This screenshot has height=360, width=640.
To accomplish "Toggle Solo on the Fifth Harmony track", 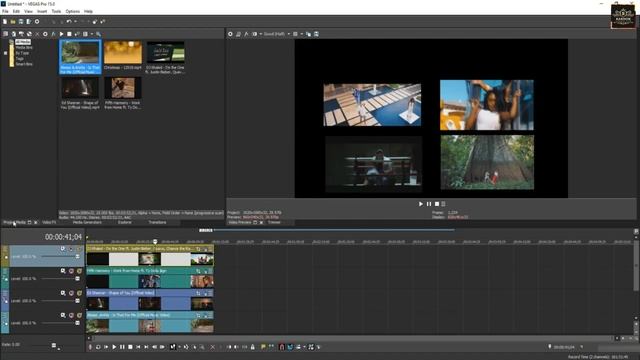I will pyautogui.click(x=79, y=271).
